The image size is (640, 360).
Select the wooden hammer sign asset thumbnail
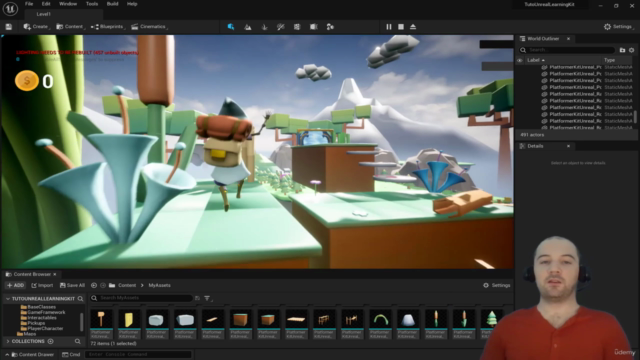(101, 324)
